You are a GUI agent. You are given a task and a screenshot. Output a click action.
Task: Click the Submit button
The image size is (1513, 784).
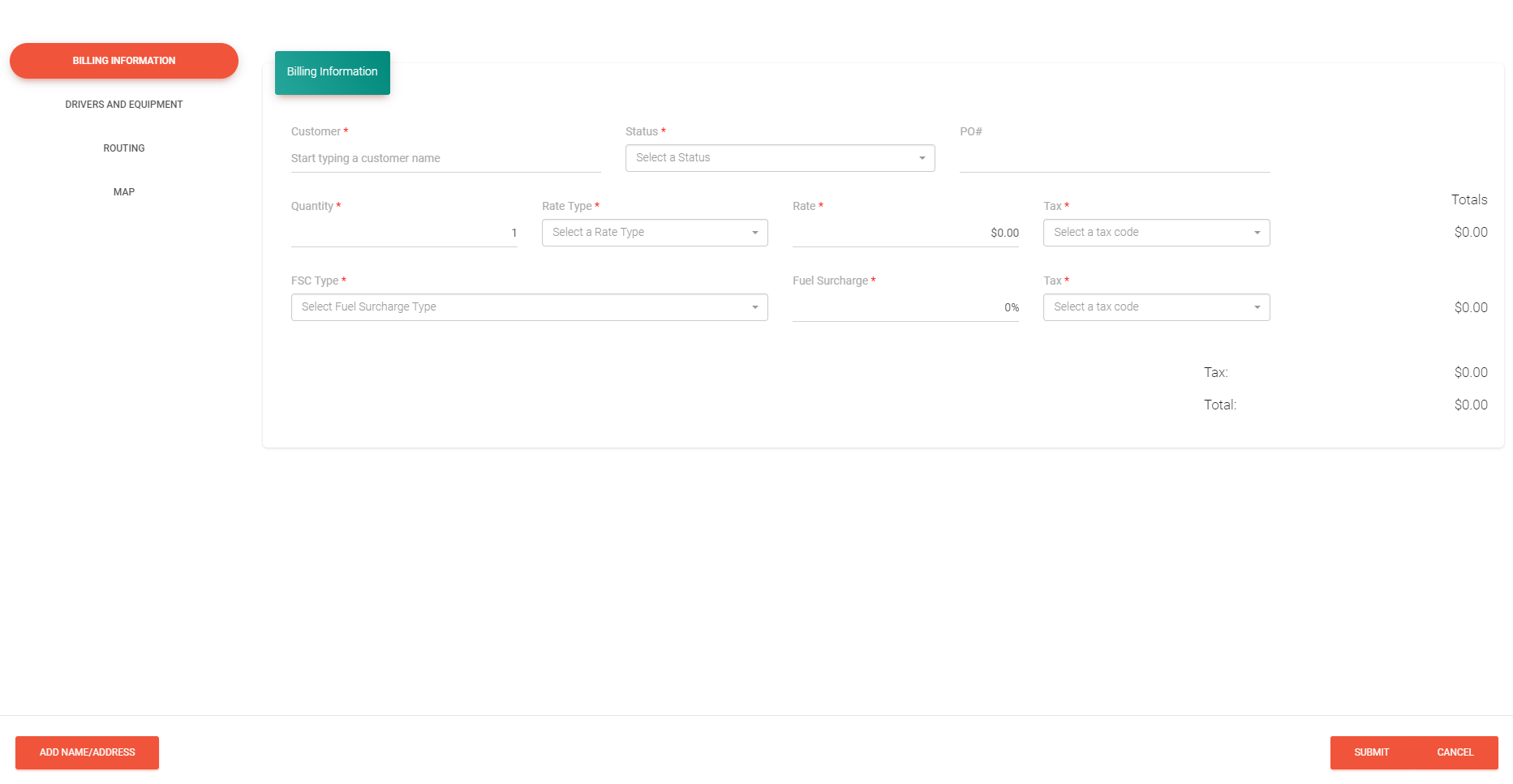coord(1371,752)
